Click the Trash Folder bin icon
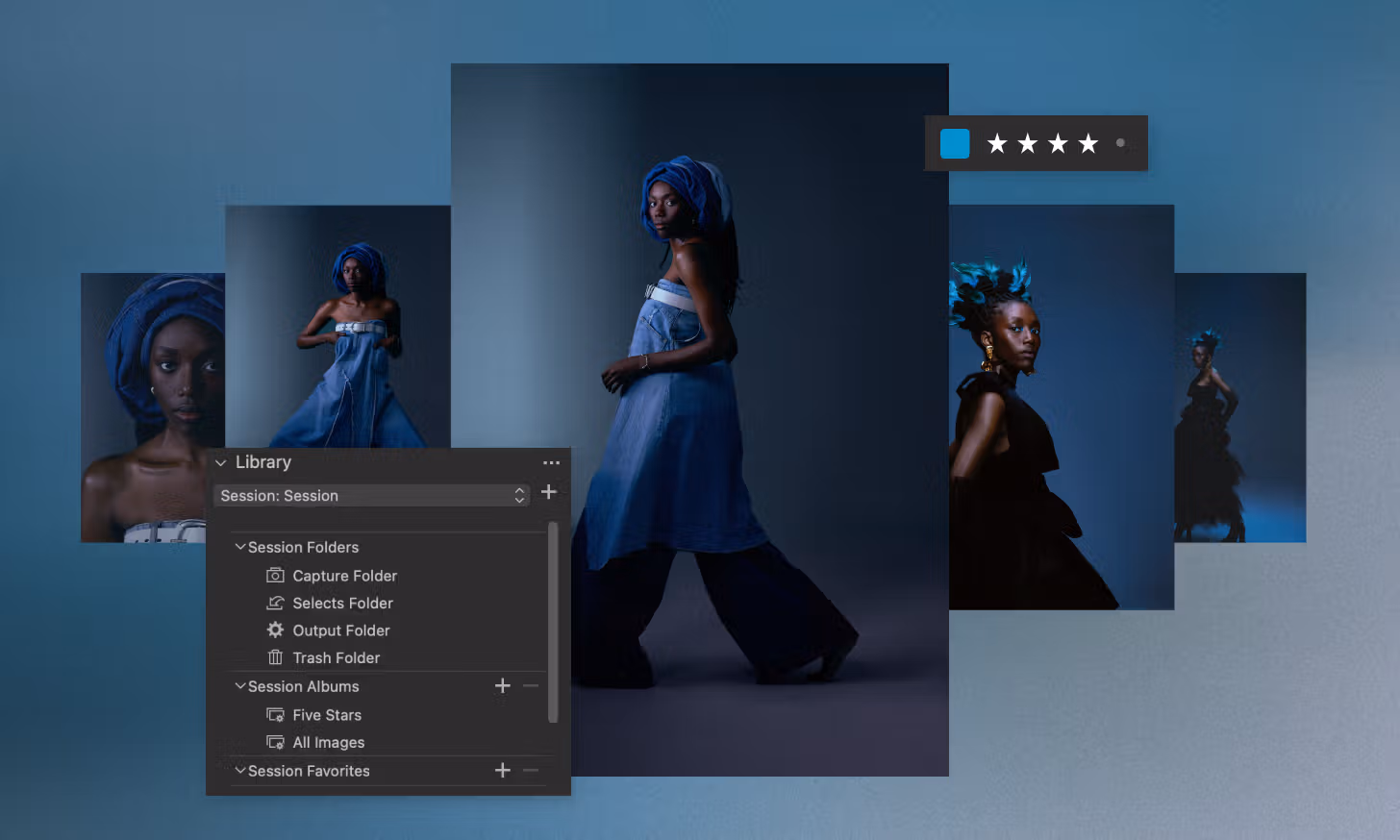The width and height of the screenshot is (1400, 840). (x=275, y=658)
